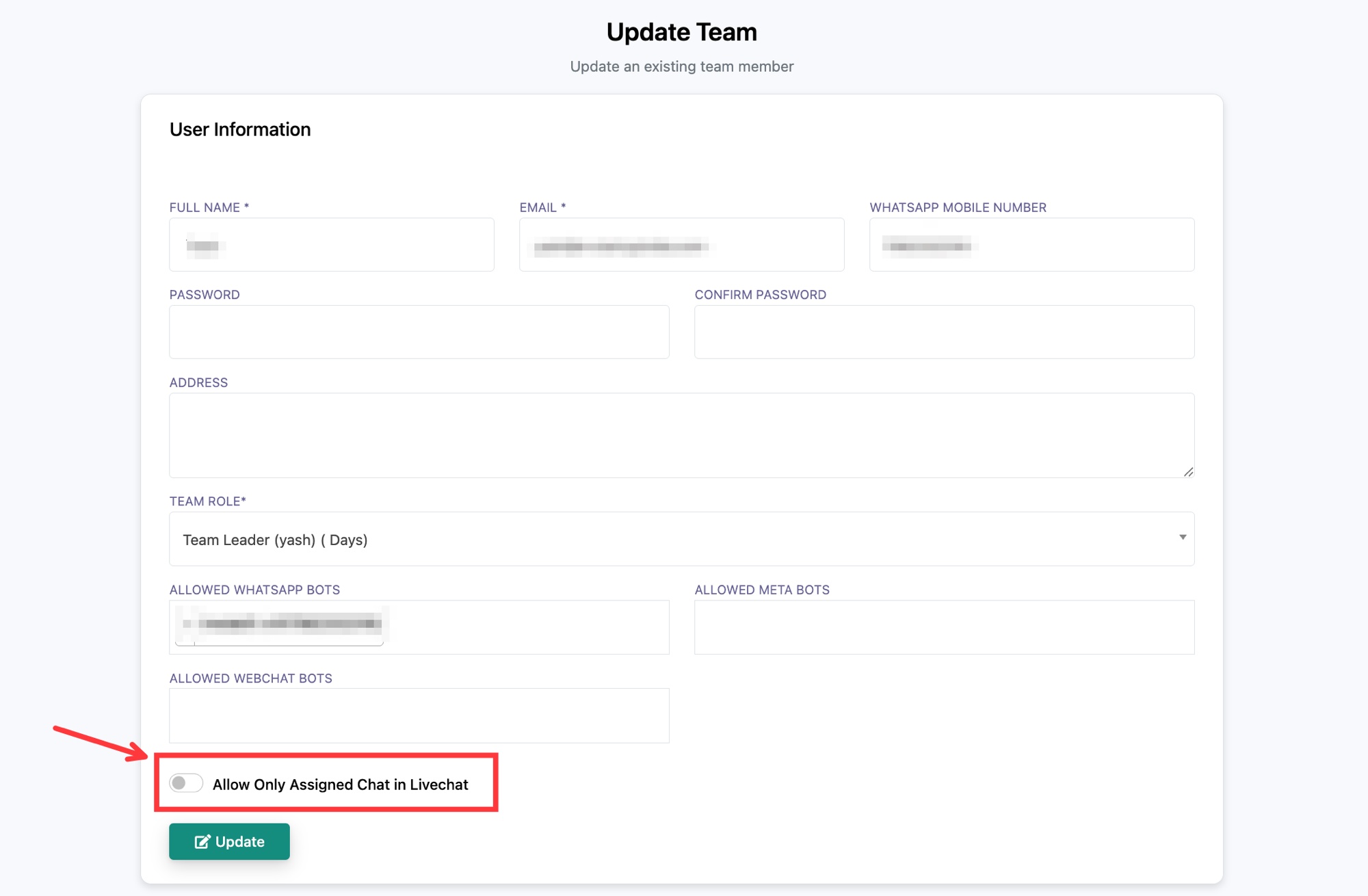1368x896 pixels.
Task: Focus the Confirm Password field
Action: pyautogui.click(x=944, y=332)
